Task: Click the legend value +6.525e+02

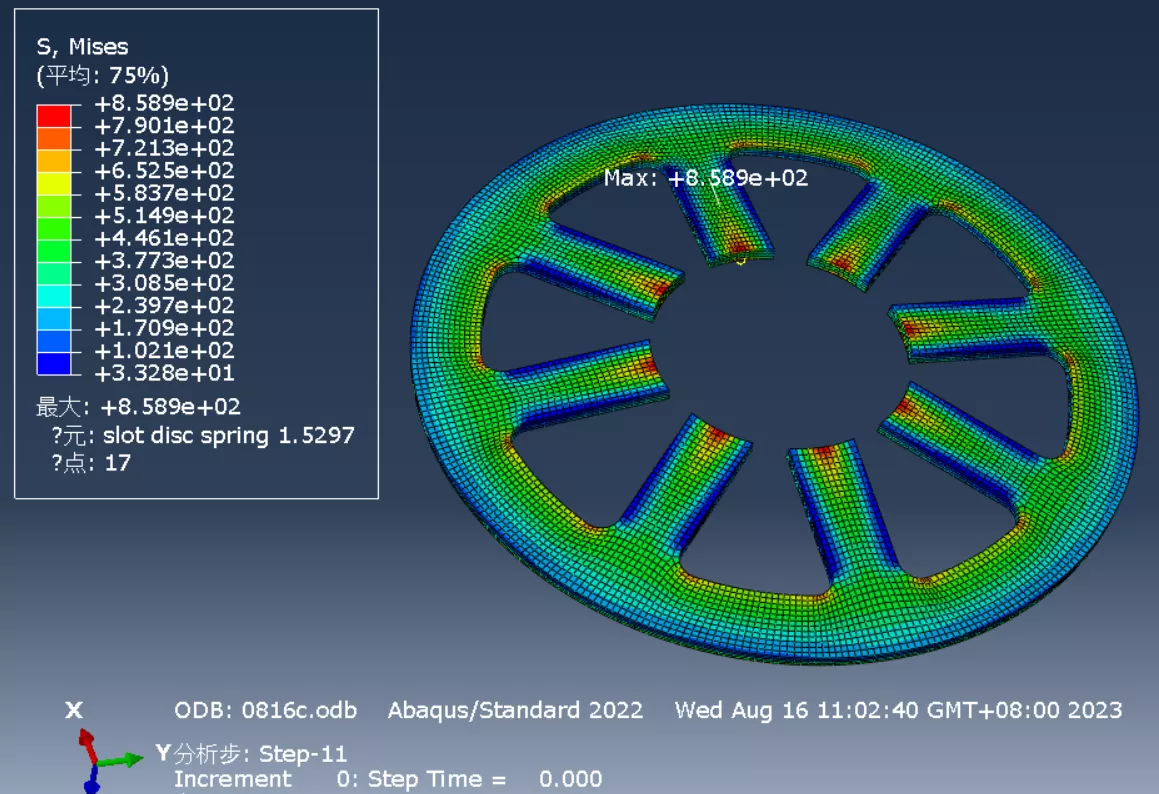Action: [x=164, y=171]
